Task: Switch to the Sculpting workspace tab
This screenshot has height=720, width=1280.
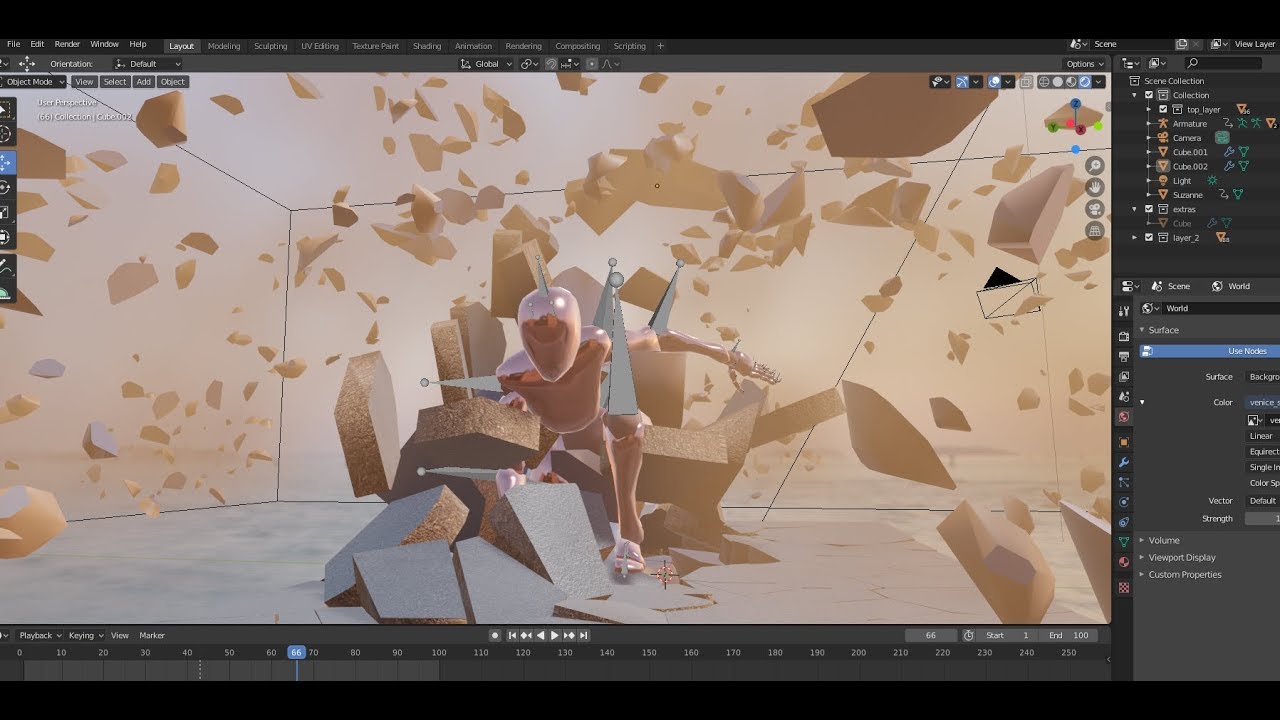Action: pos(270,46)
